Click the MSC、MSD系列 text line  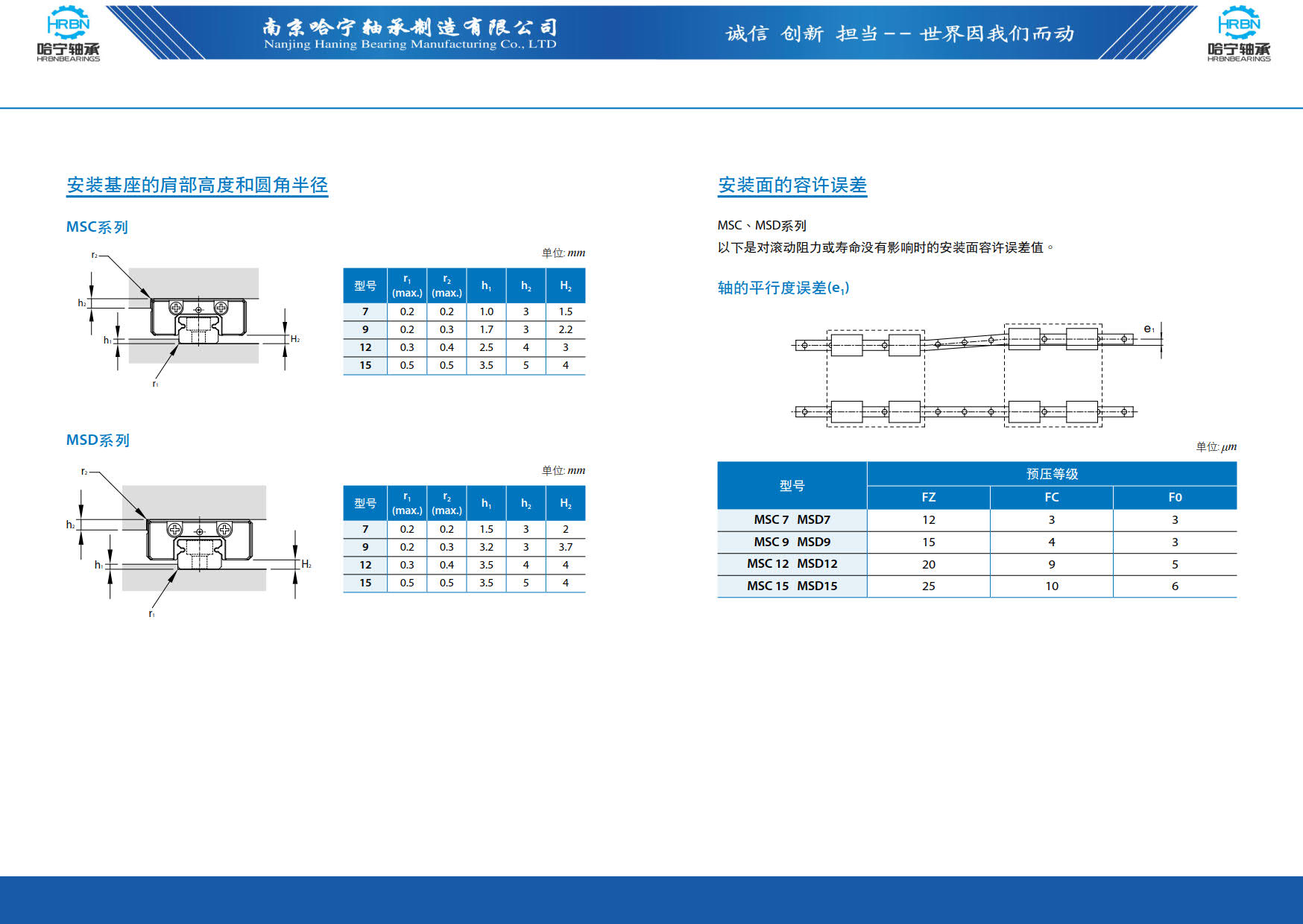[762, 225]
